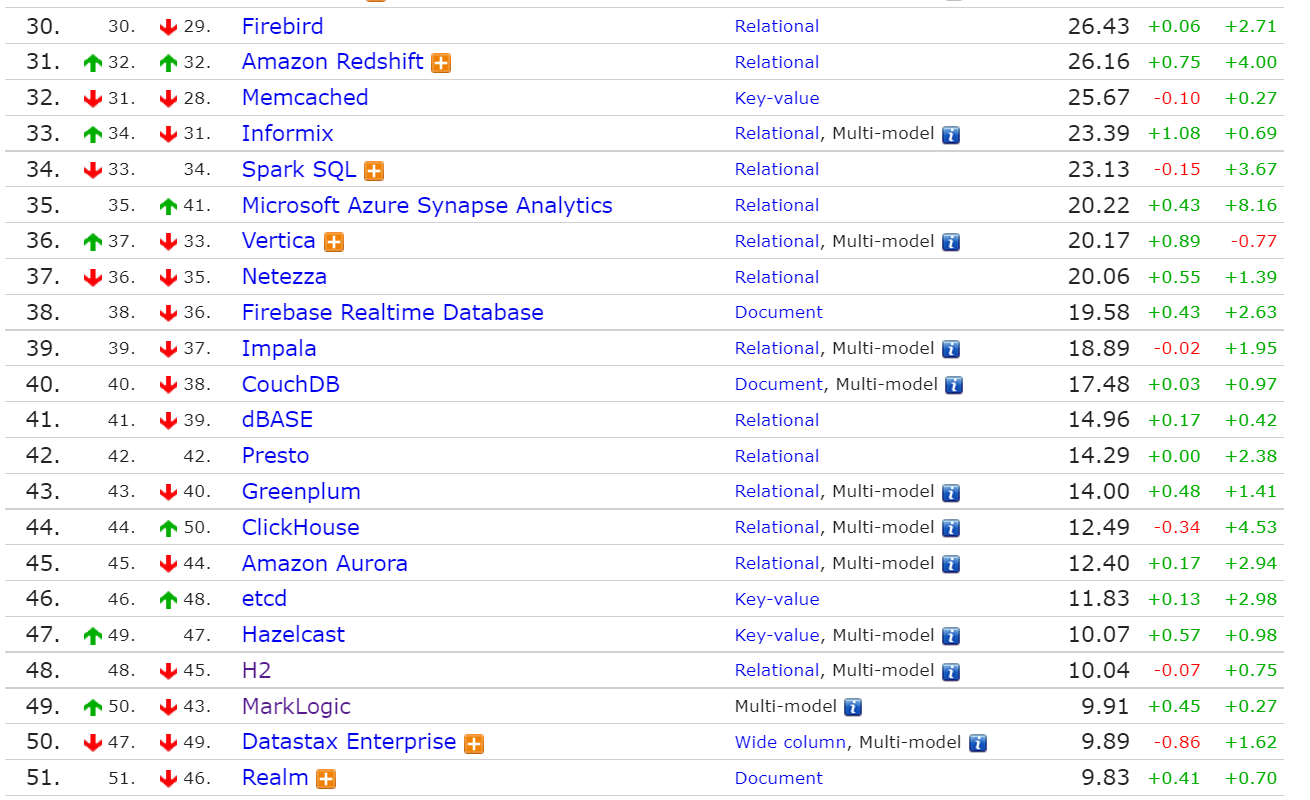This screenshot has width=1310, height=800.
Task: Select the +8.16 yearly change value
Action: [x=1251, y=206]
